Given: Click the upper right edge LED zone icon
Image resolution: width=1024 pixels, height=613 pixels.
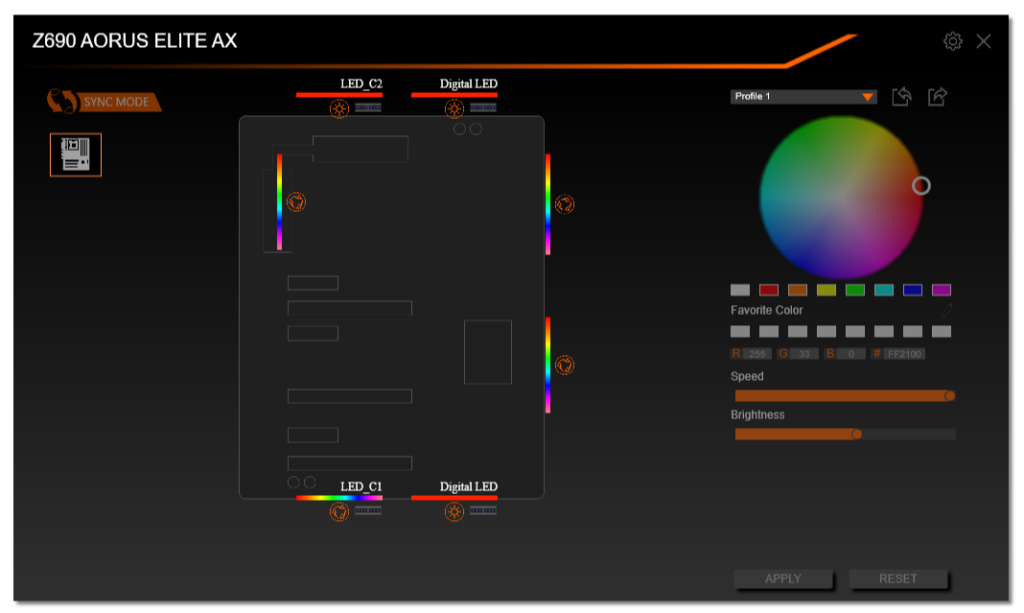Looking at the screenshot, I should point(564,204).
